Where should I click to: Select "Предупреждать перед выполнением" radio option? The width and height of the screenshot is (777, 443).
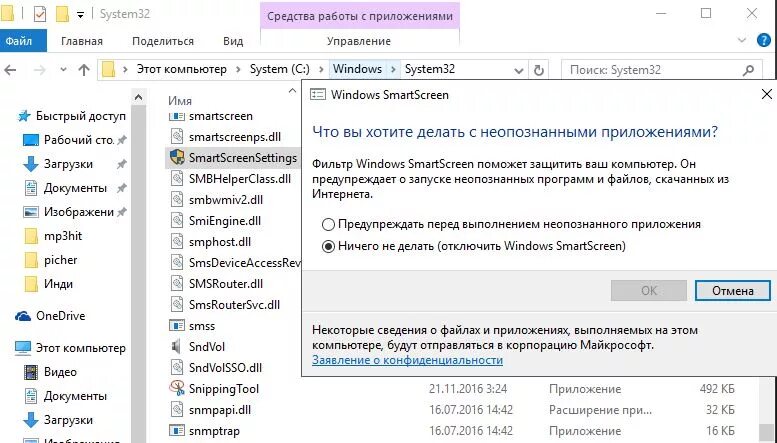tap(327, 224)
